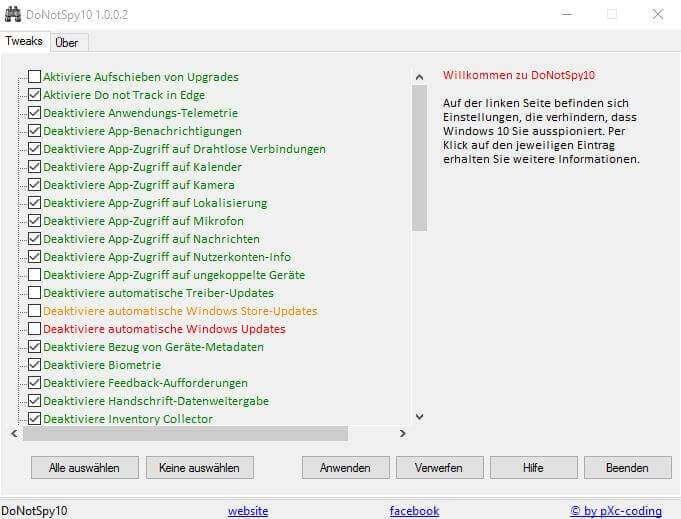Toggle checkbox for App-Zugriff auf Drahtlose Verbindungen

pos(34,149)
